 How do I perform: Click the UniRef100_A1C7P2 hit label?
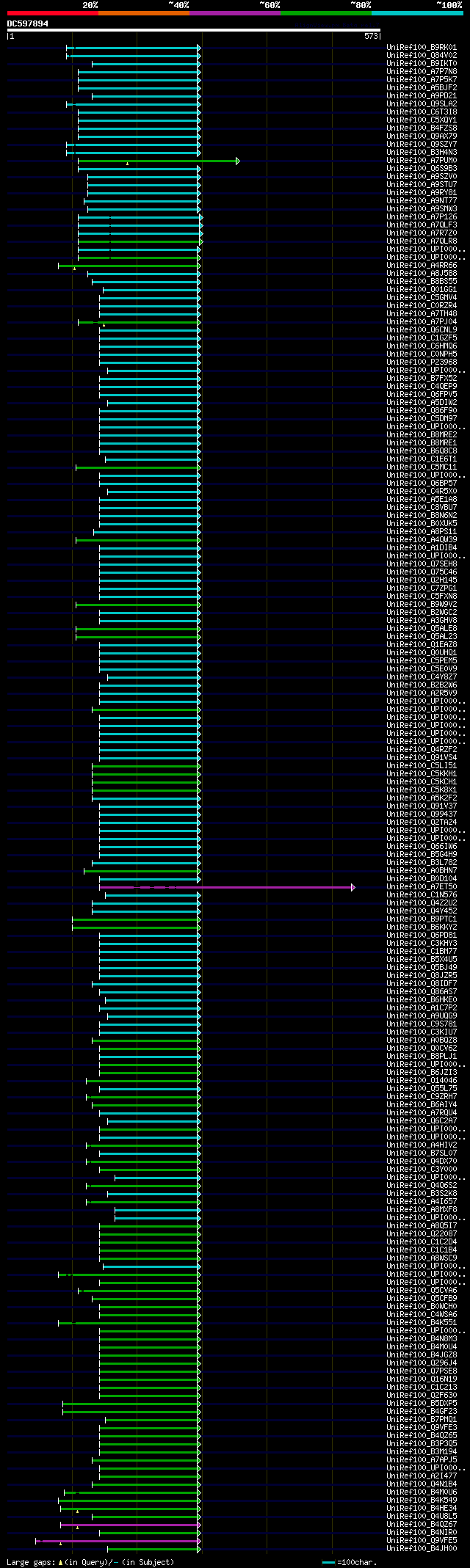click(x=422, y=1008)
